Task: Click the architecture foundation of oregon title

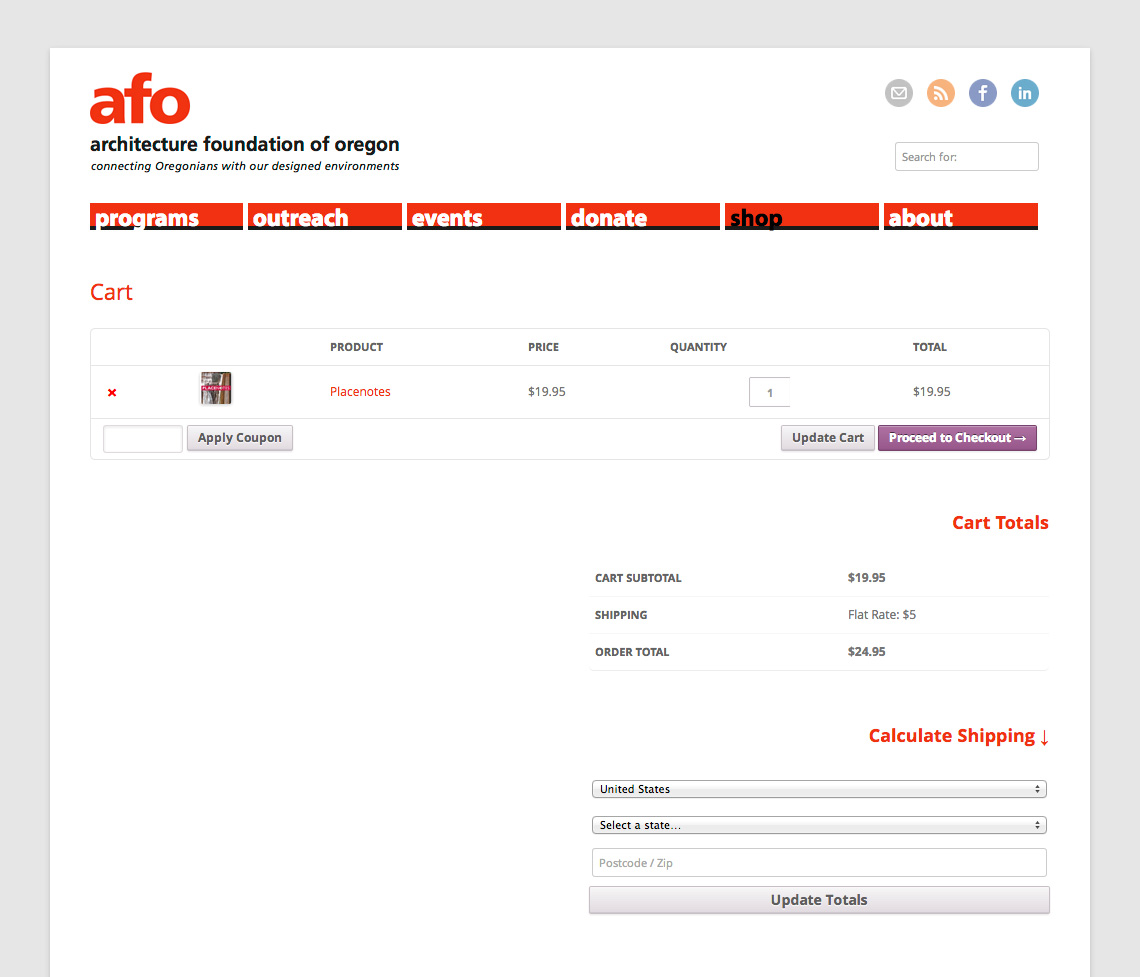Action: (244, 144)
